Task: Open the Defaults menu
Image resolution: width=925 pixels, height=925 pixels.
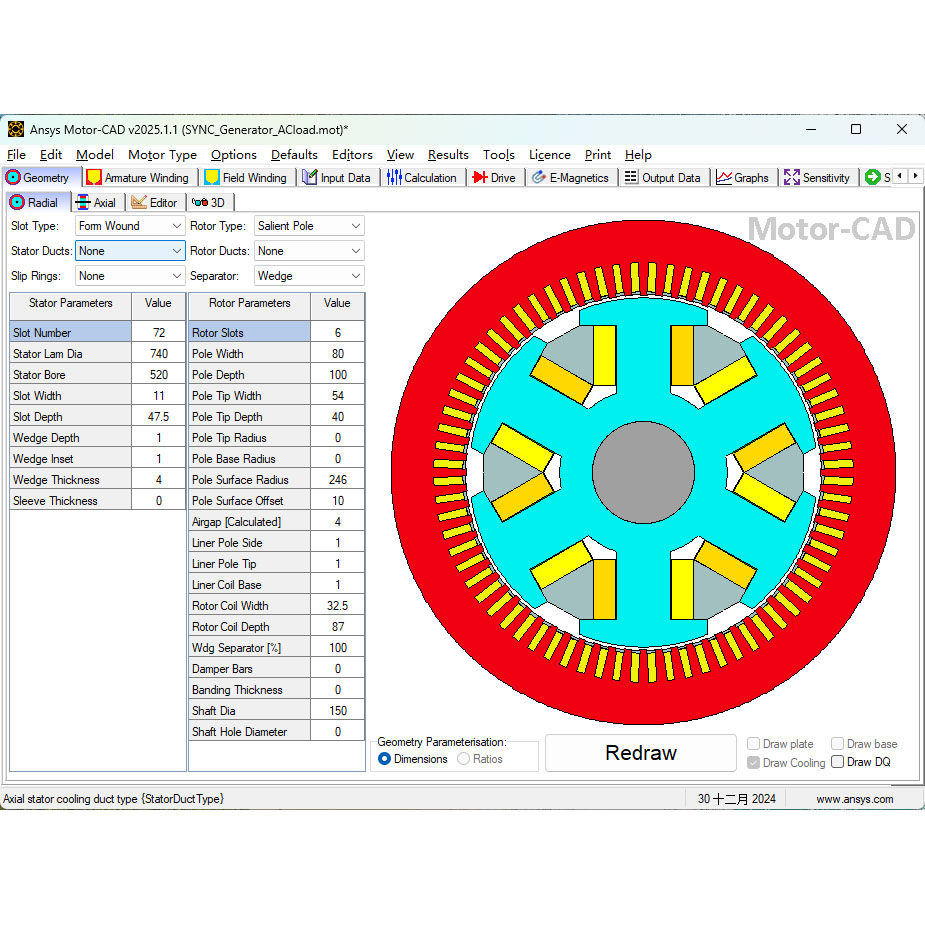Action: pyautogui.click(x=294, y=155)
